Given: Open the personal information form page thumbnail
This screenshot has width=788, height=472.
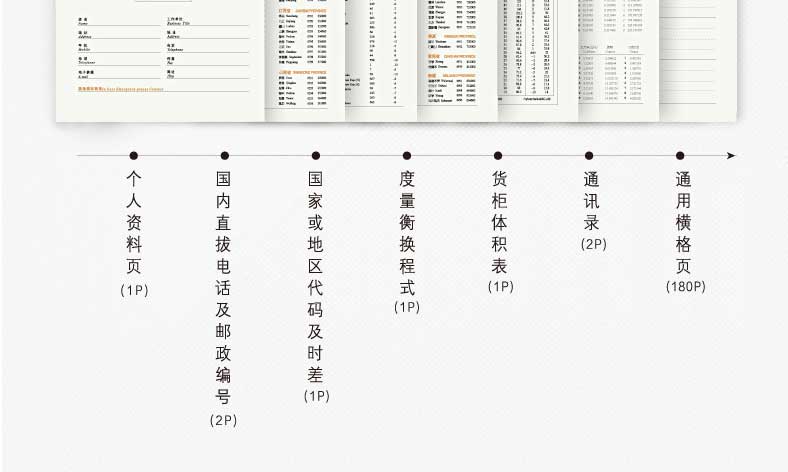Looking at the screenshot, I should (x=160, y=55).
